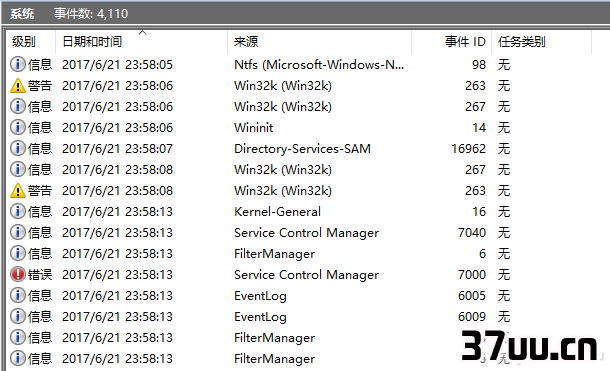Screen dimensions: 610x371
Task: Select the EventLog event 6009 row
Action: tap(308, 317)
